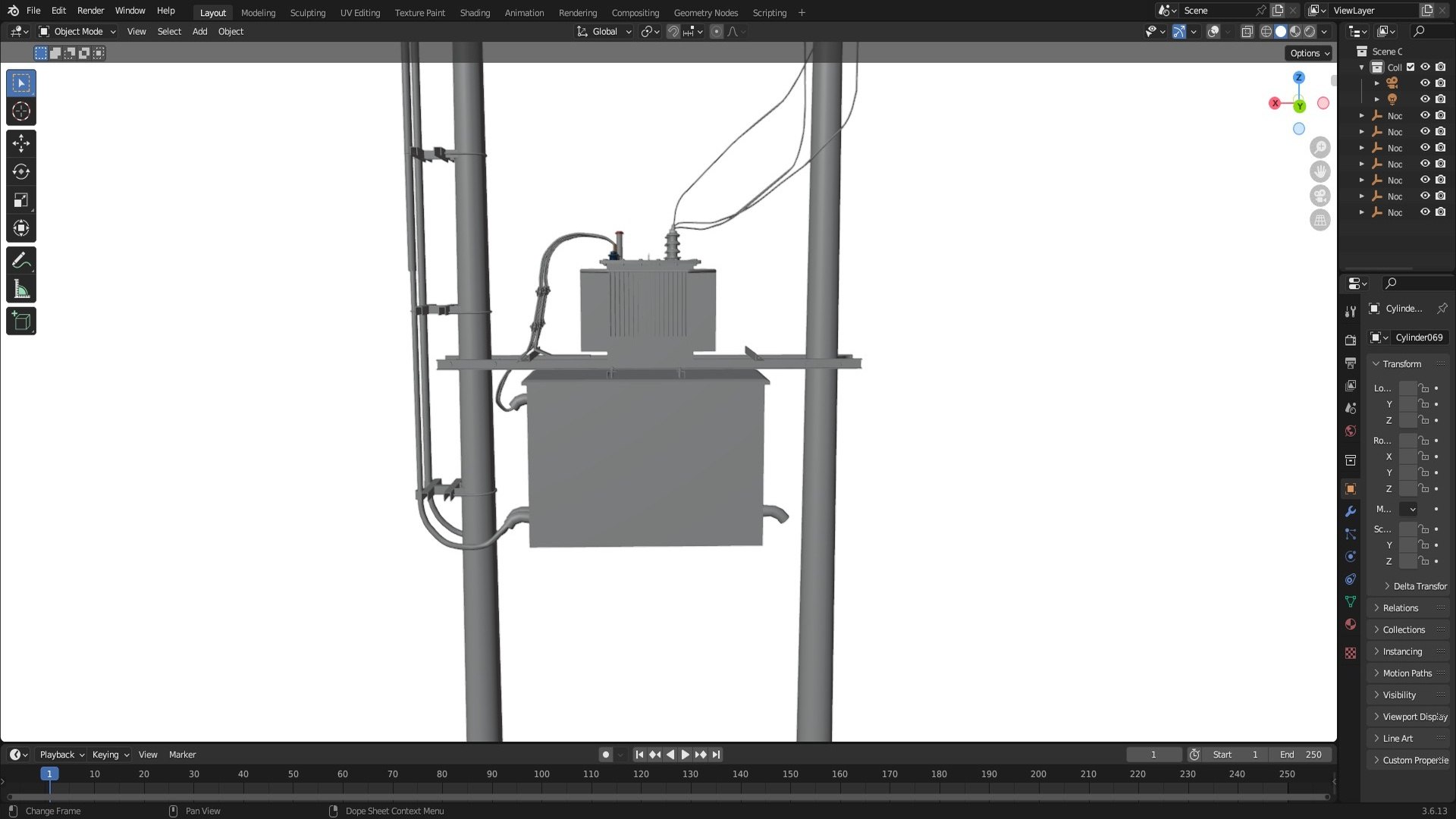
Task: Click the pan view hand icon
Action: click(x=1320, y=171)
